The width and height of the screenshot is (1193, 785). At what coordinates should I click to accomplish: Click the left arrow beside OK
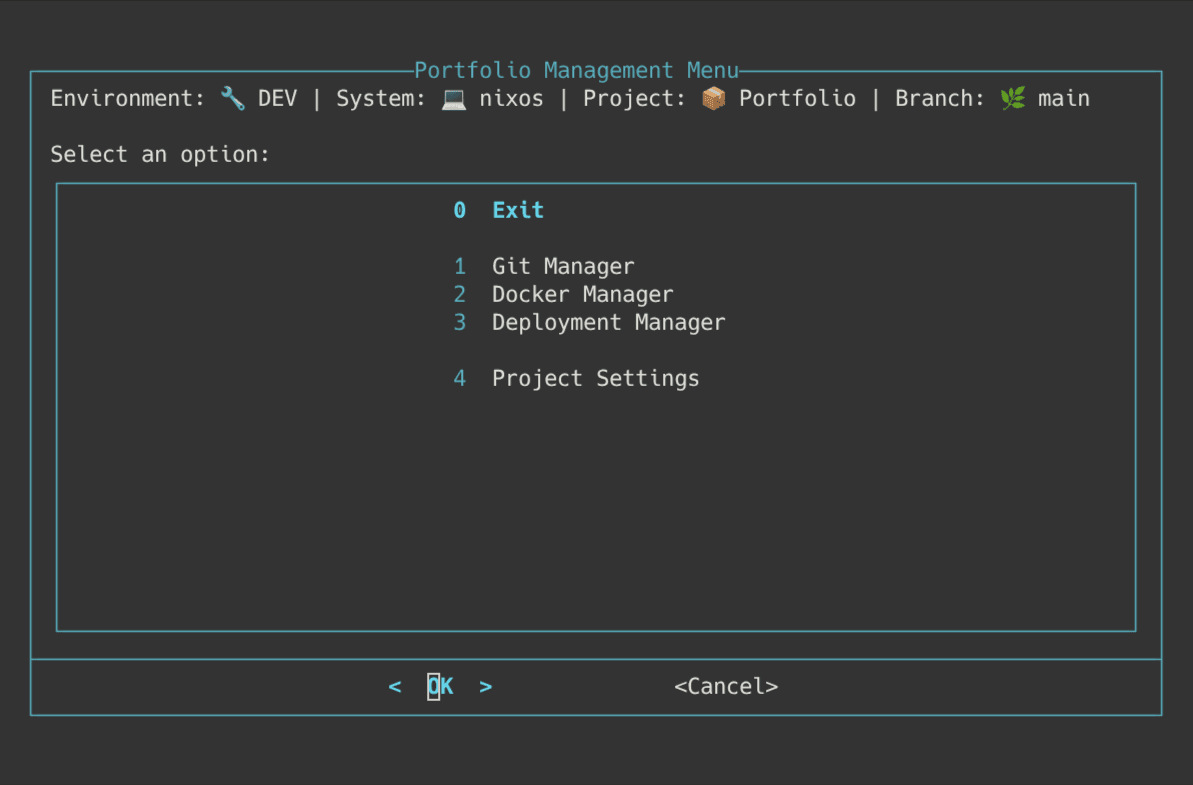point(394,686)
